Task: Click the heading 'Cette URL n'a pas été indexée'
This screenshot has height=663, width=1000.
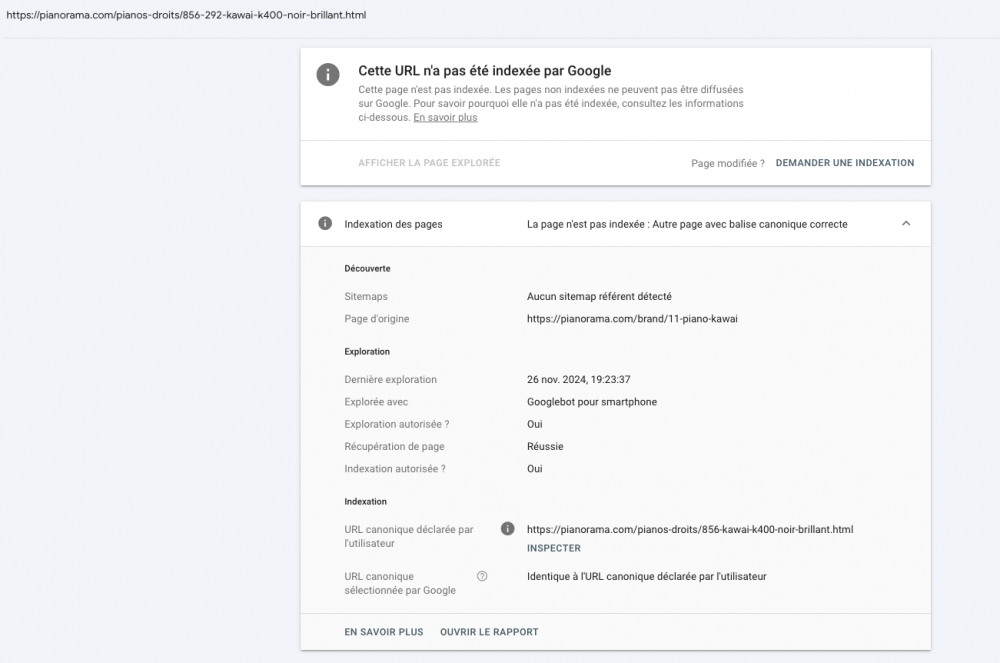Action: [484, 71]
